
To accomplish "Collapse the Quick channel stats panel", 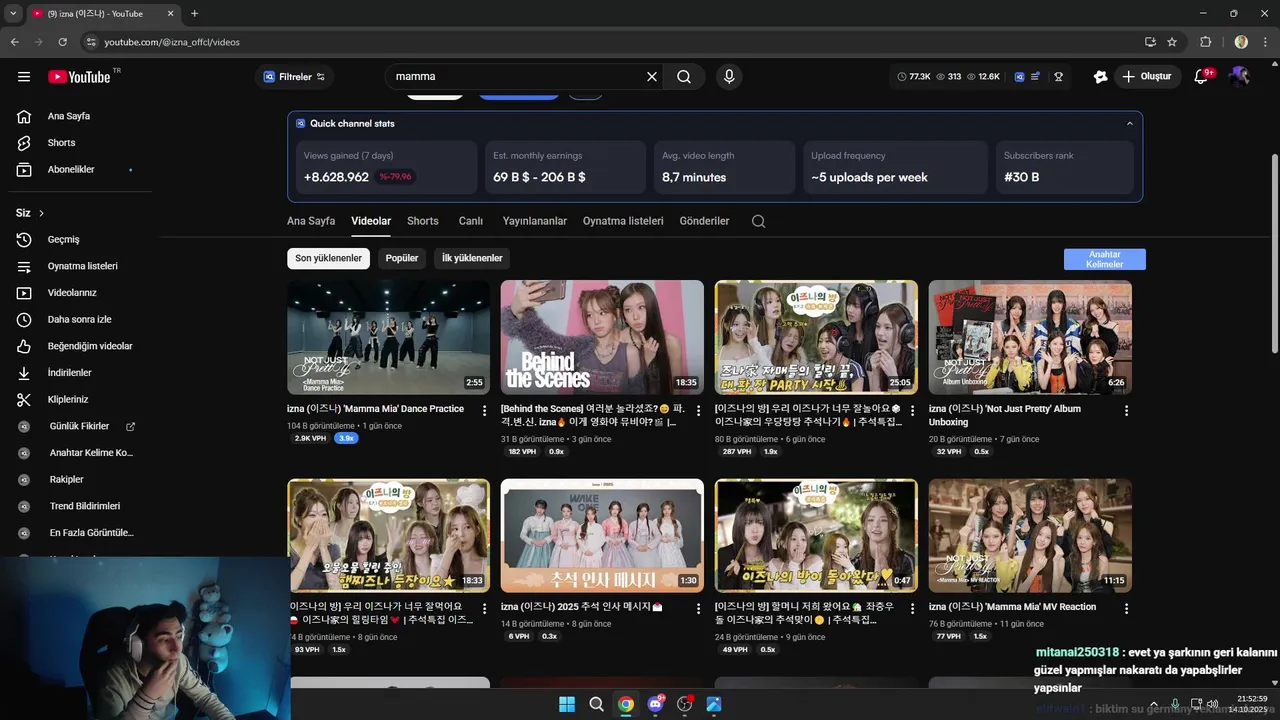I will click(1130, 124).
